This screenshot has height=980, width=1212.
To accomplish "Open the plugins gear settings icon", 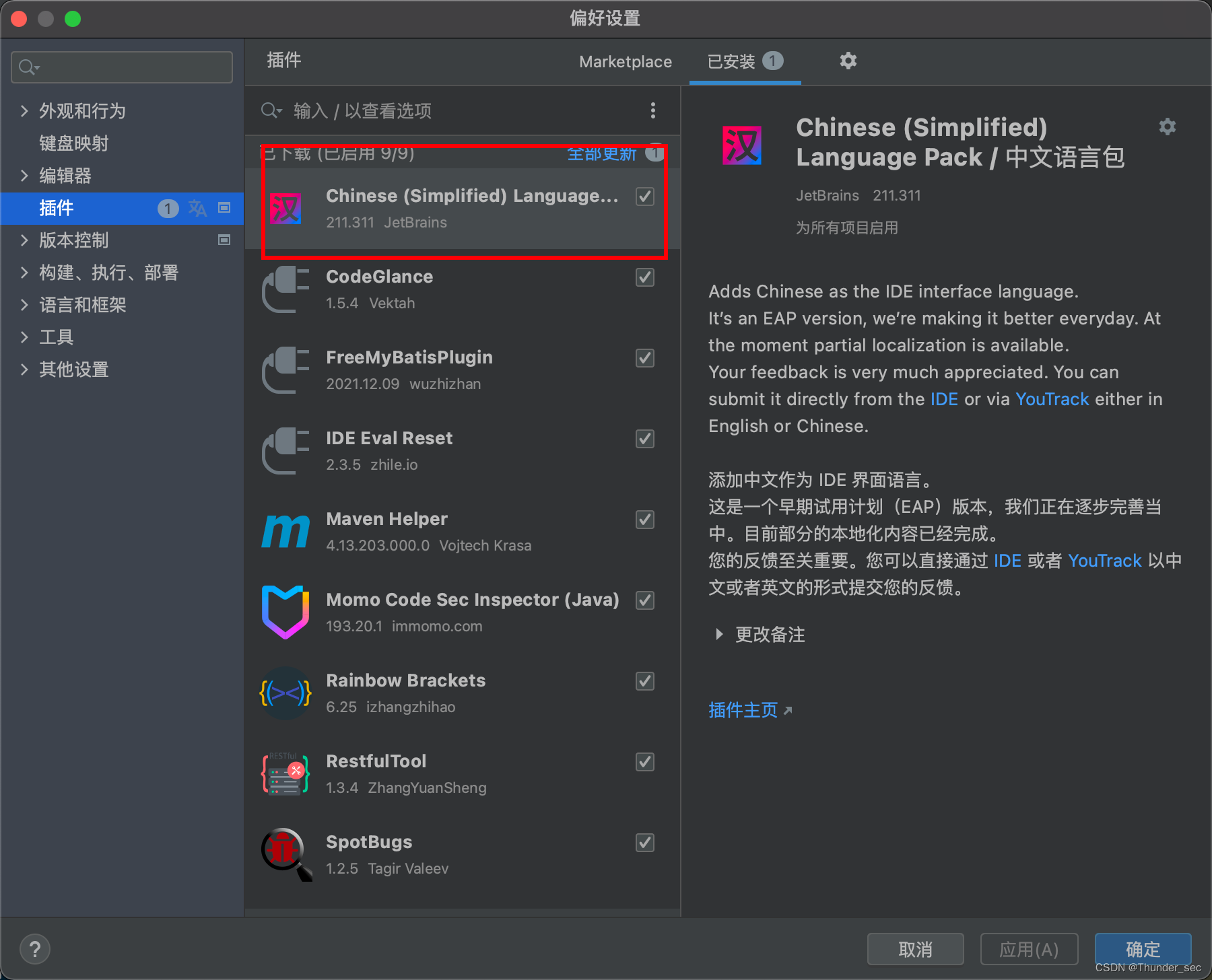I will 848,61.
